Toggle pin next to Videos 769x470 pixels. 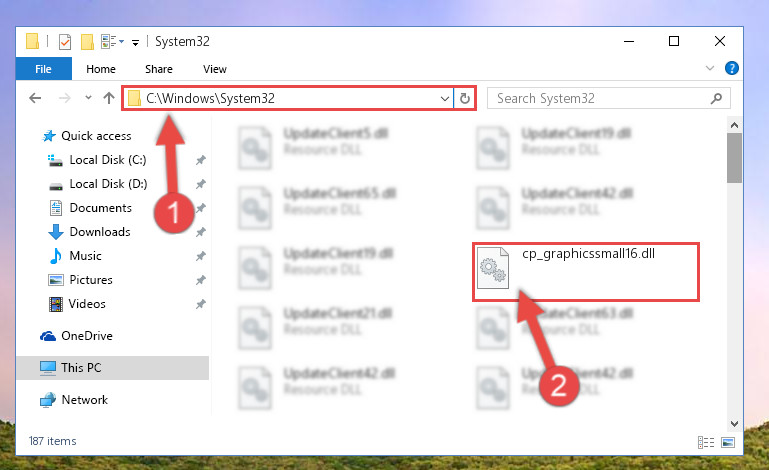pos(201,304)
